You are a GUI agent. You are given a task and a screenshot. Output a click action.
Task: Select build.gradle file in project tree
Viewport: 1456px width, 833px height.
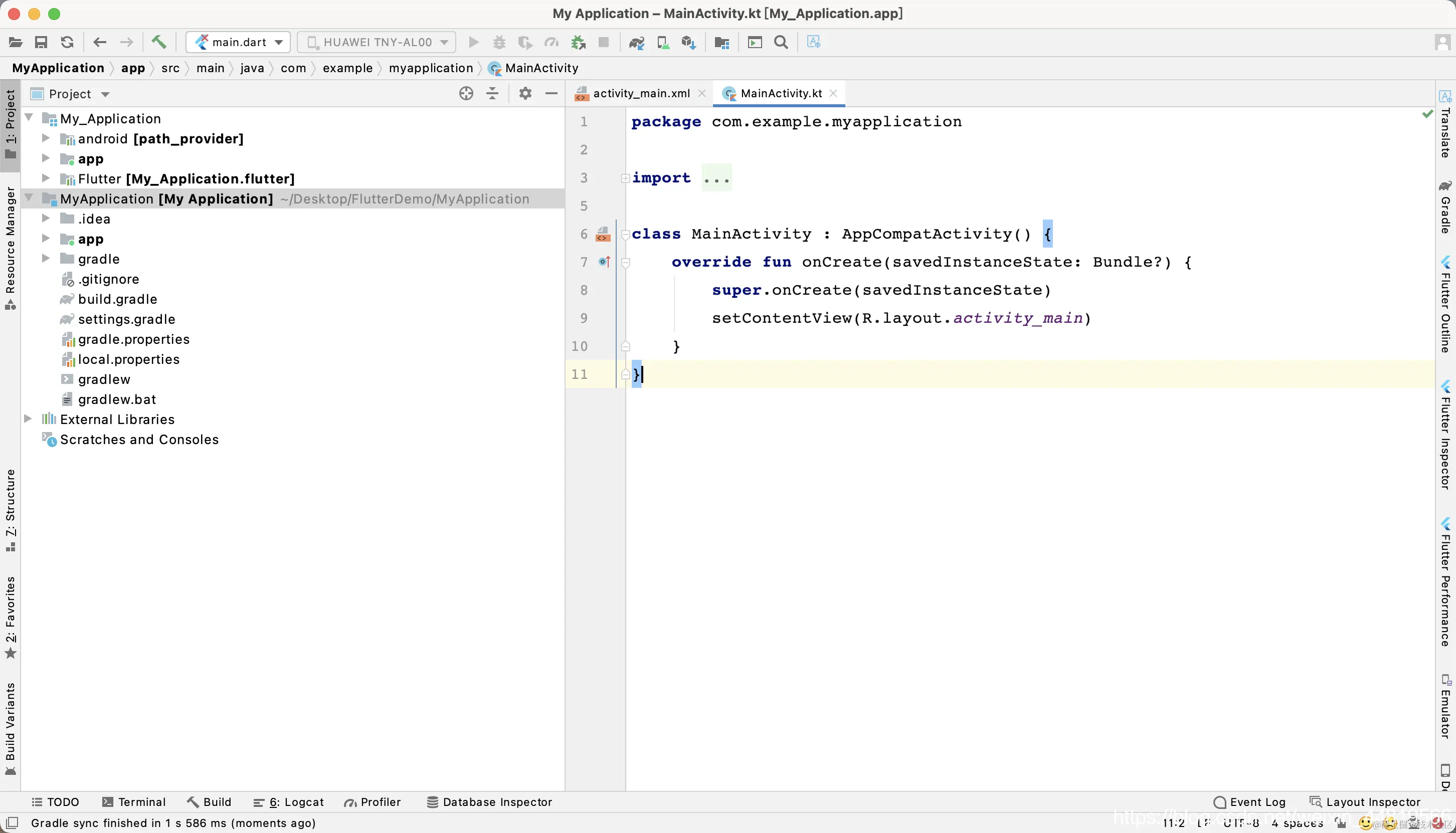tap(117, 299)
